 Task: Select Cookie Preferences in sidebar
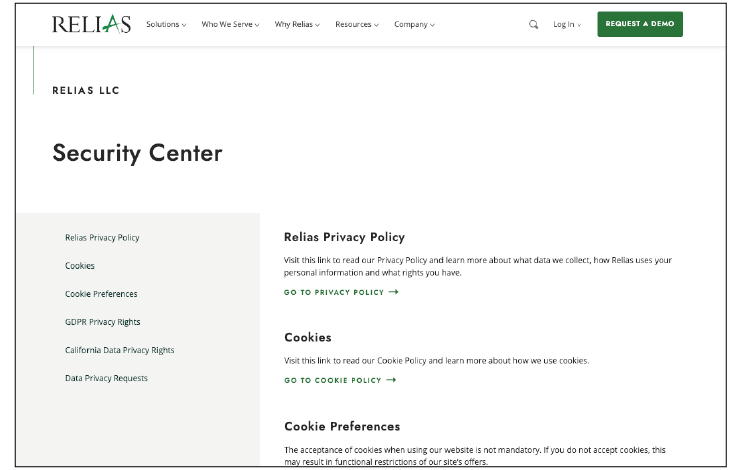point(101,294)
